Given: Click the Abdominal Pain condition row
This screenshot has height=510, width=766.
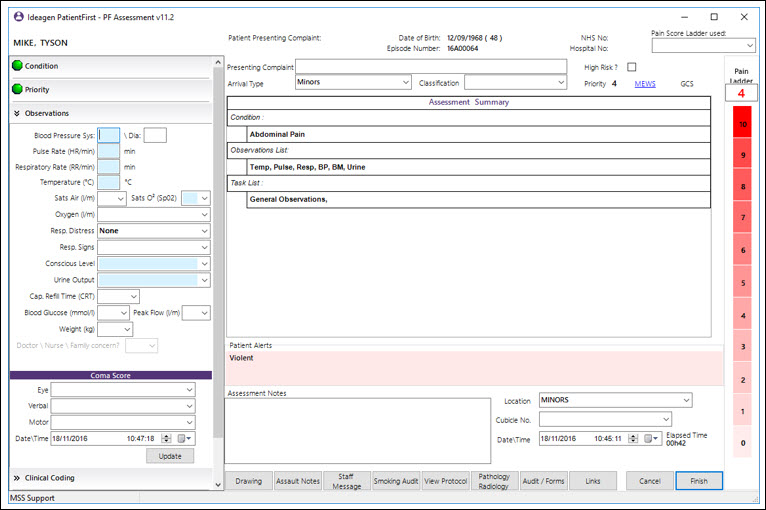Looking at the screenshot, I should click(478, 134).
